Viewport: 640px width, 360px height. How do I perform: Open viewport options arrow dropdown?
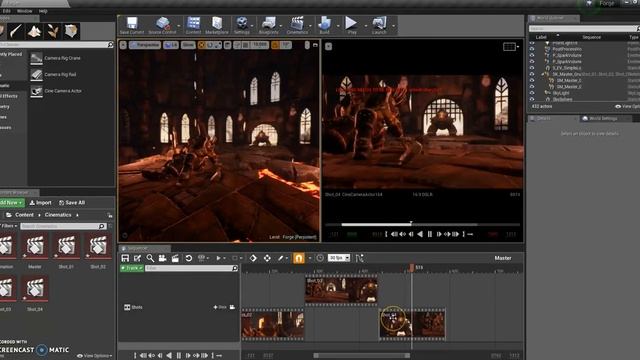click(123, 45)
